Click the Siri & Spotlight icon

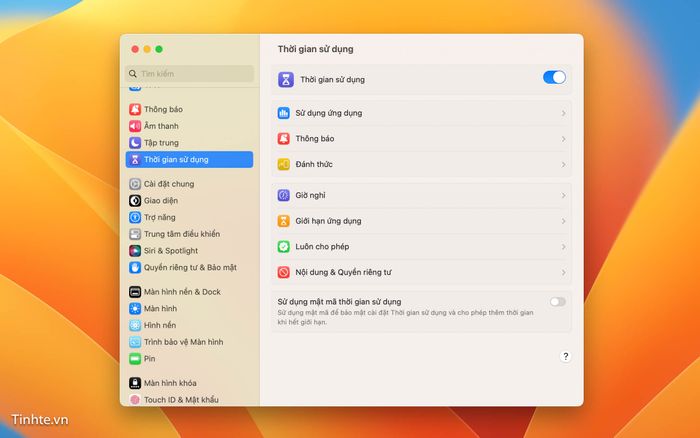[135, 251]
